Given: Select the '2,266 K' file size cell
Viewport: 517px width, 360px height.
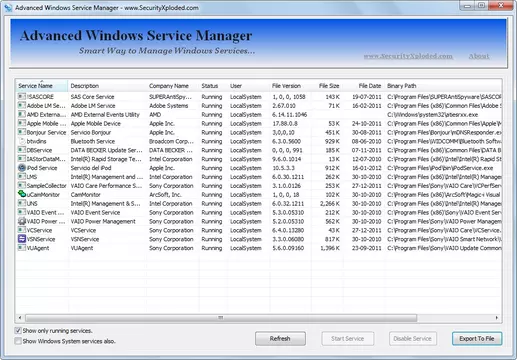Looking at the screenshot, I should coord(330,203).
